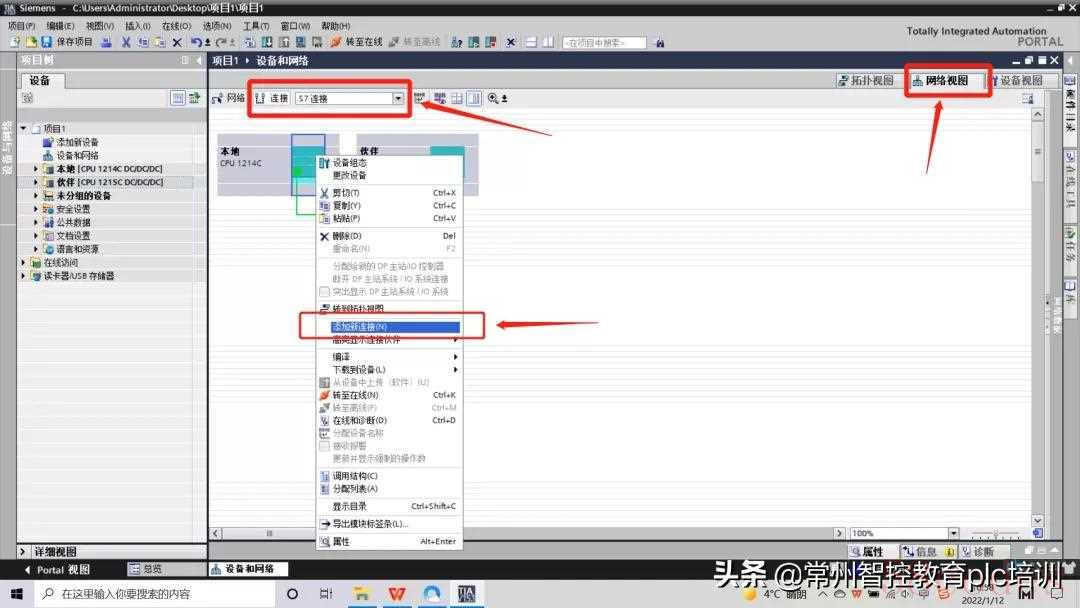1080x608 pixels.
Task: Click the search in project input field
Action: [x=604, y=43]
